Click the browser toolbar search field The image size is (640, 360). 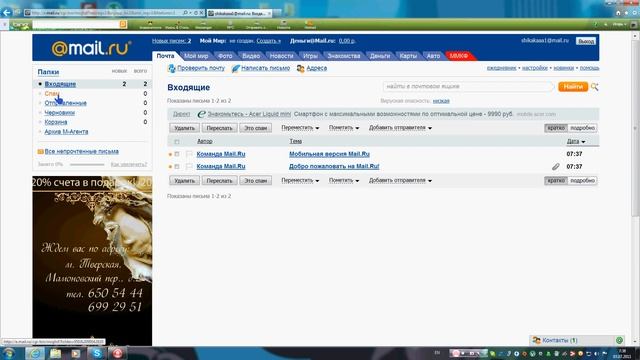[76, 24]
